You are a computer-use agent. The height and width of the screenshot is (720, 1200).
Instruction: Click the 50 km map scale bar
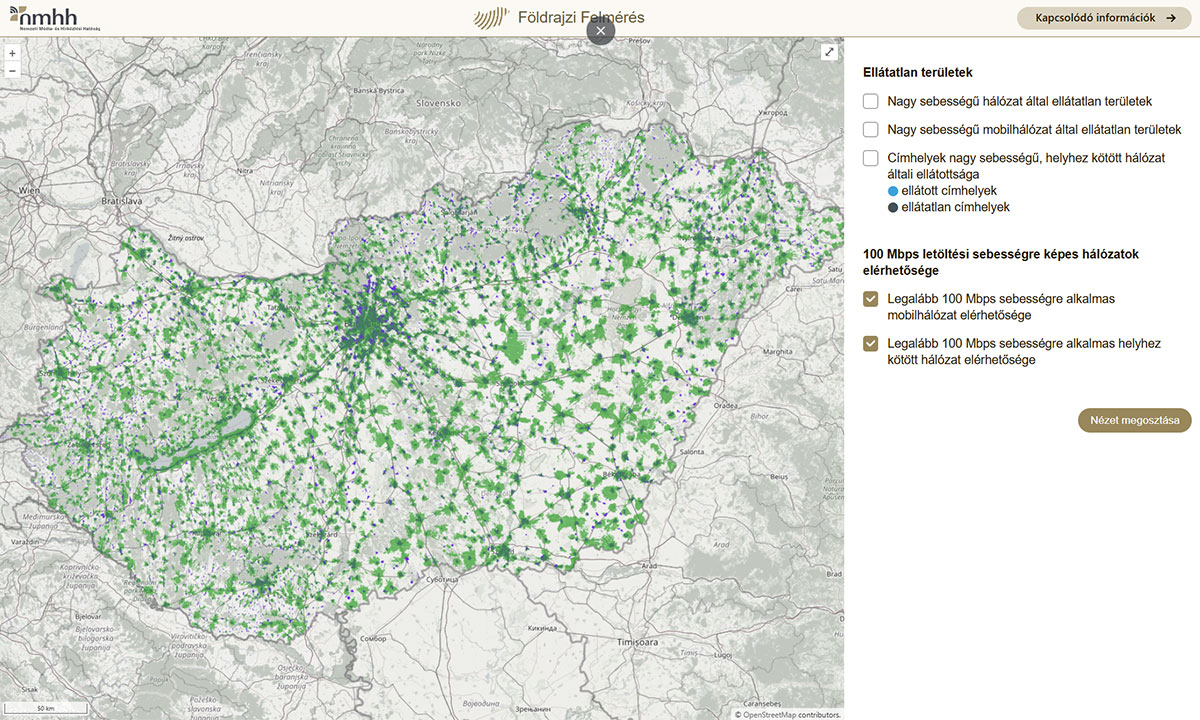tap(45, 708)
